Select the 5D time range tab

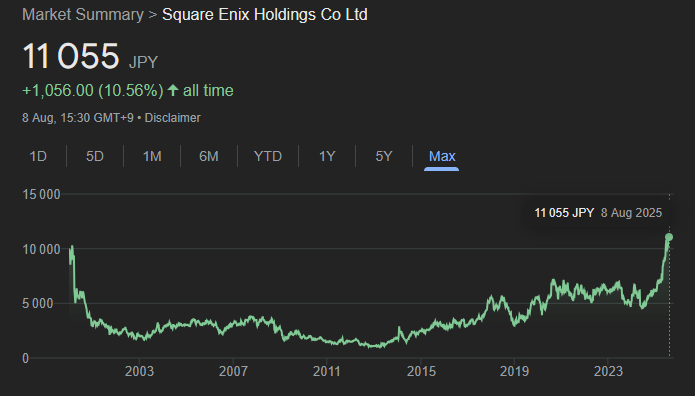95,156
